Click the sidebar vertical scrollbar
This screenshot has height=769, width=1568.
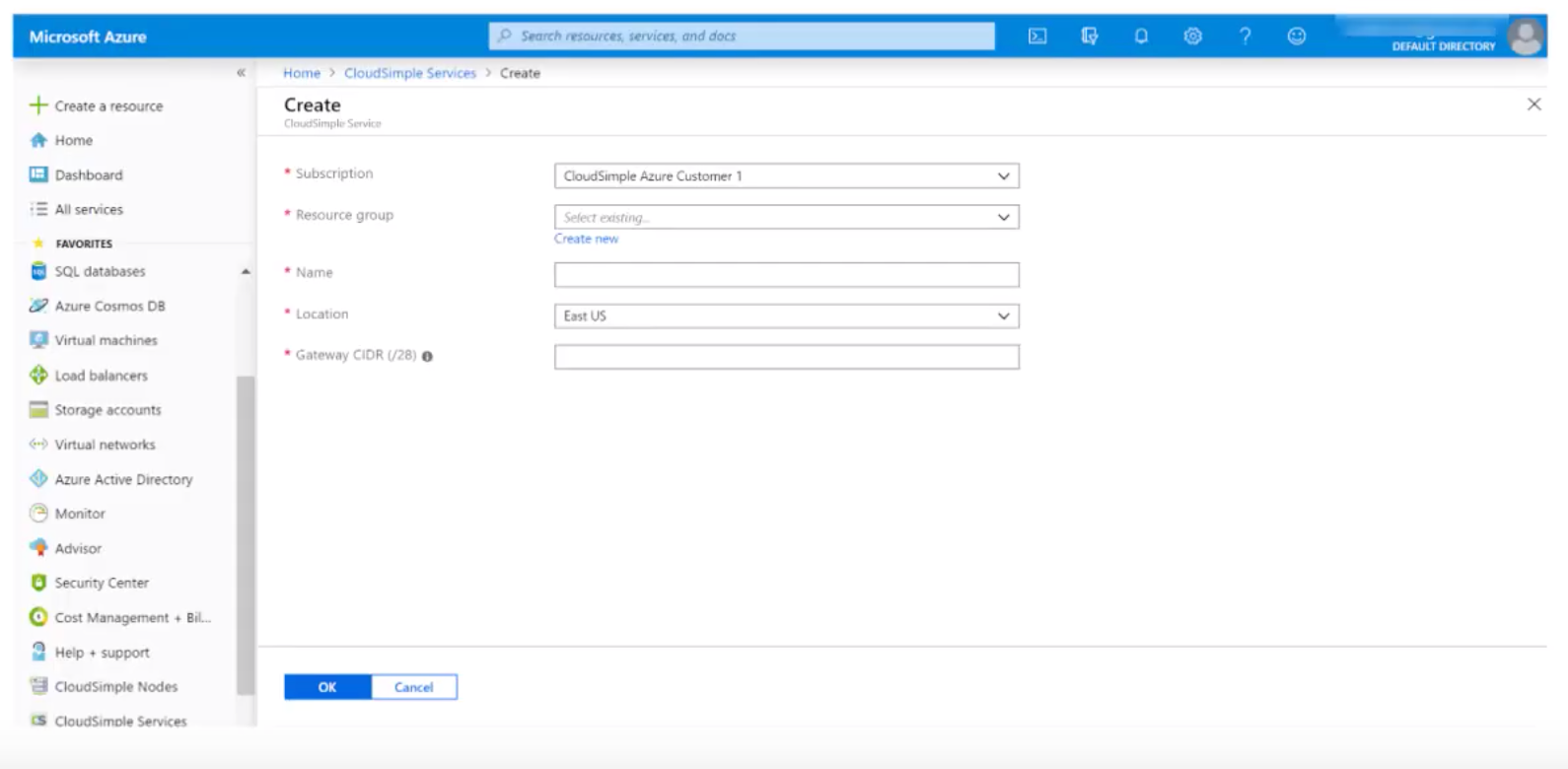point(246,535)
